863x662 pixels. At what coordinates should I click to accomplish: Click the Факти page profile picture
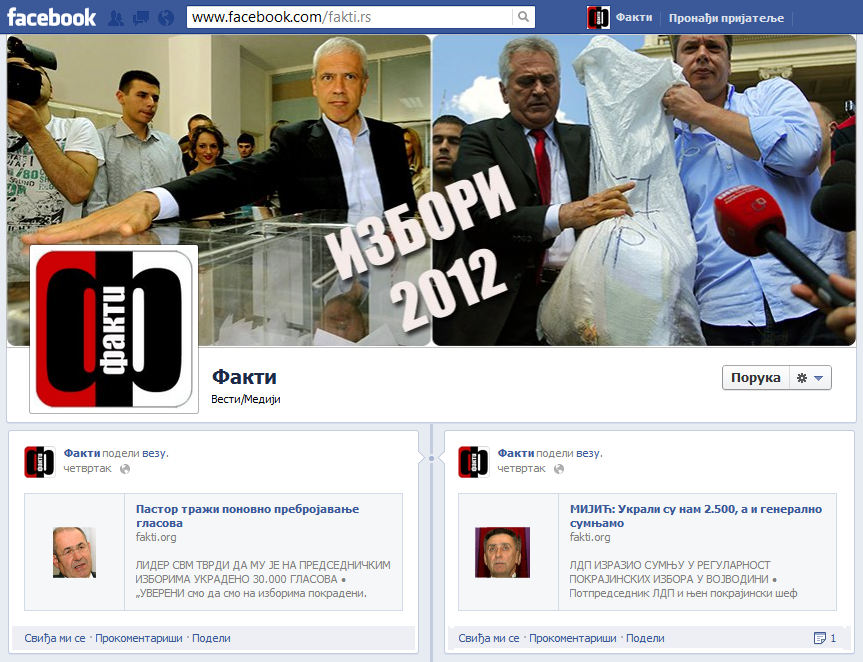tap(114, 329)
